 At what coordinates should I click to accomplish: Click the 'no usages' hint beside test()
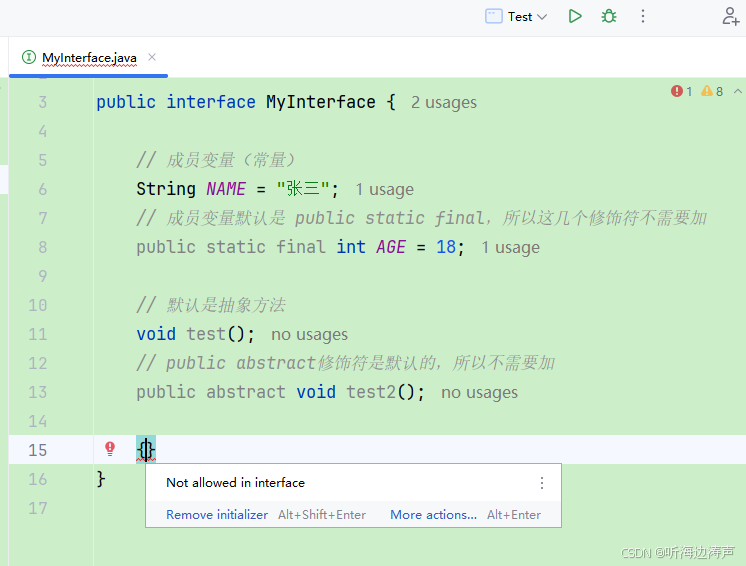[309, 334]
